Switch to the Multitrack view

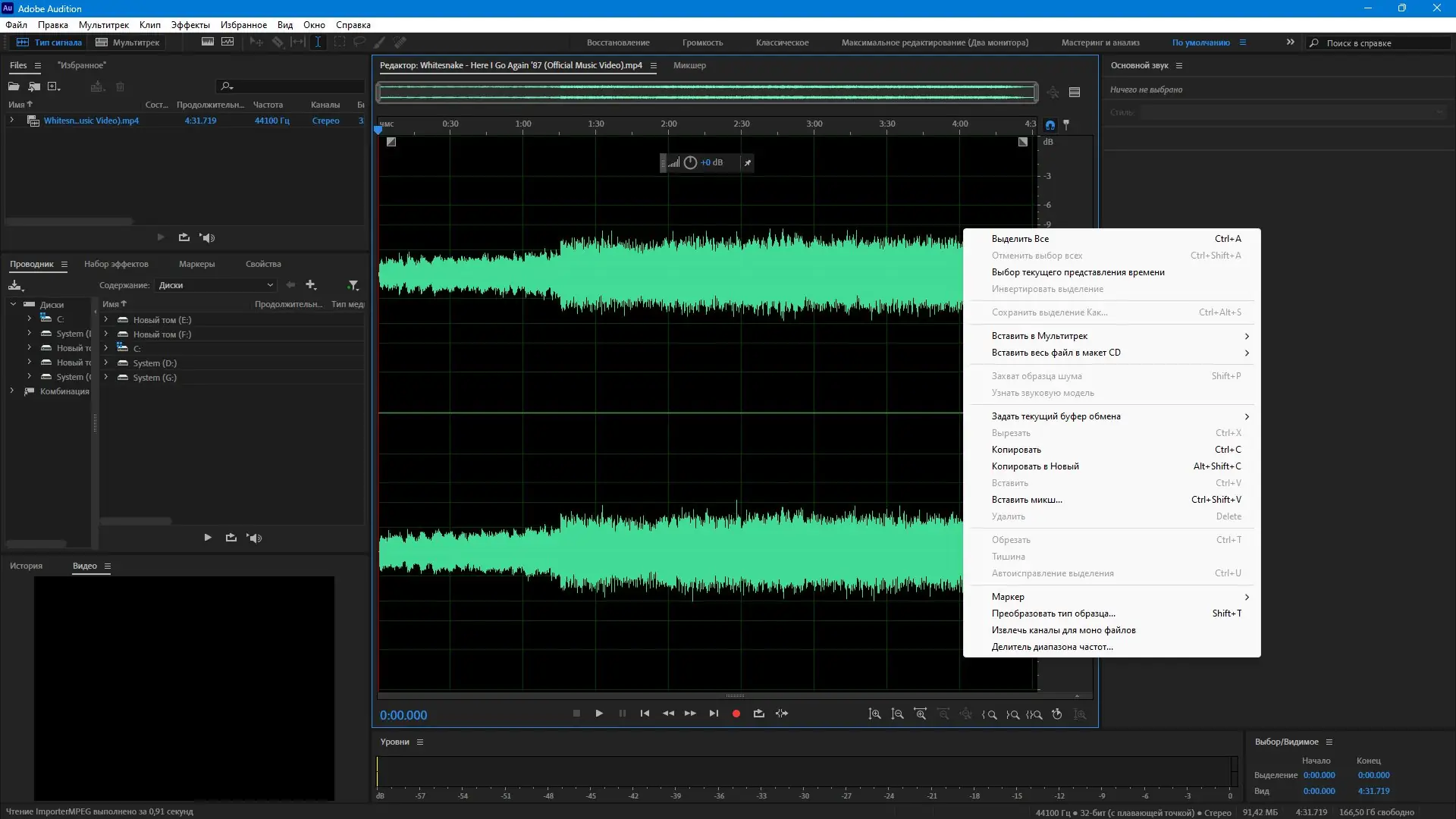tap(127, 42)
